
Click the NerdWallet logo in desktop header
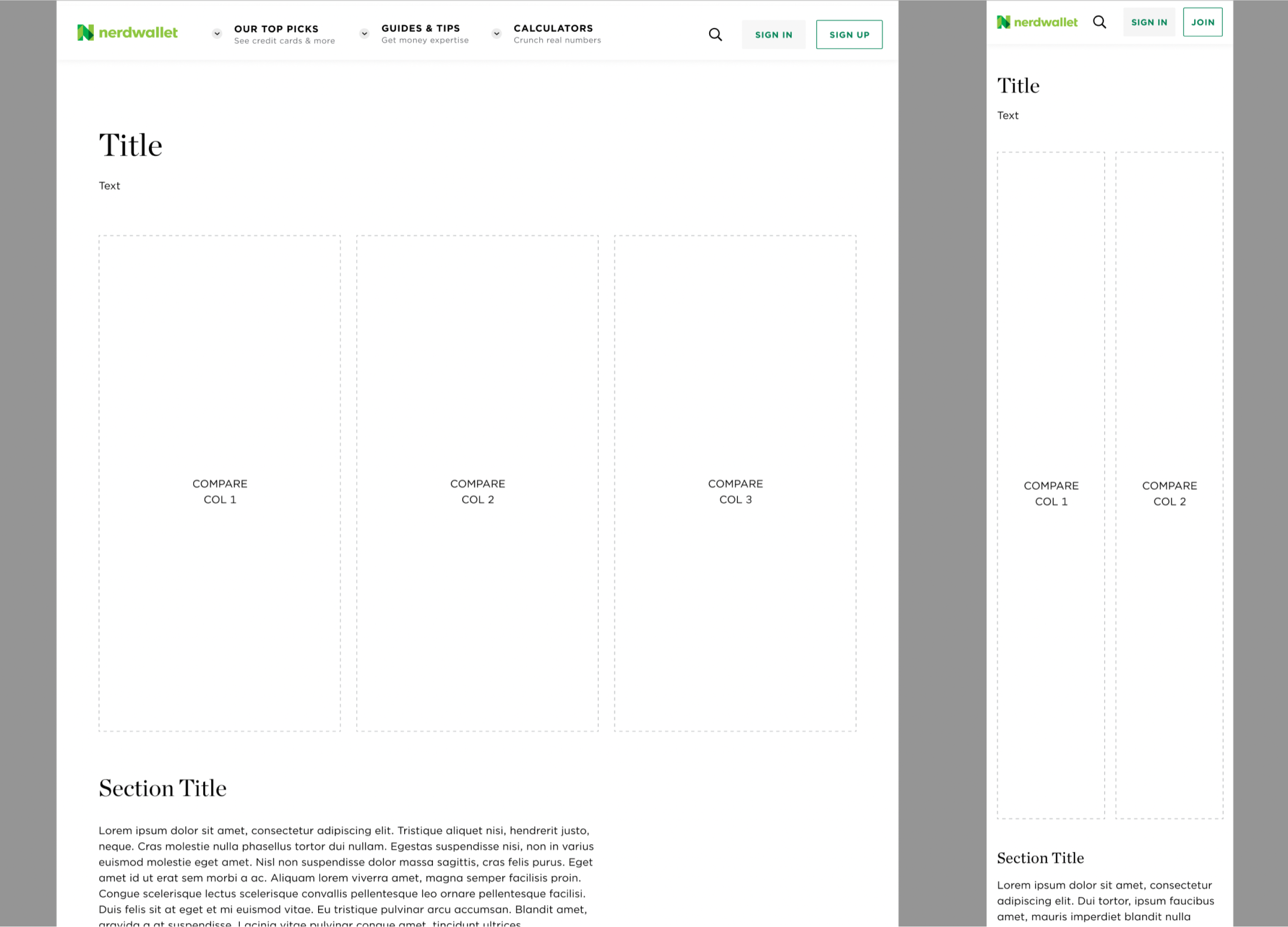[x=127, y=33]
